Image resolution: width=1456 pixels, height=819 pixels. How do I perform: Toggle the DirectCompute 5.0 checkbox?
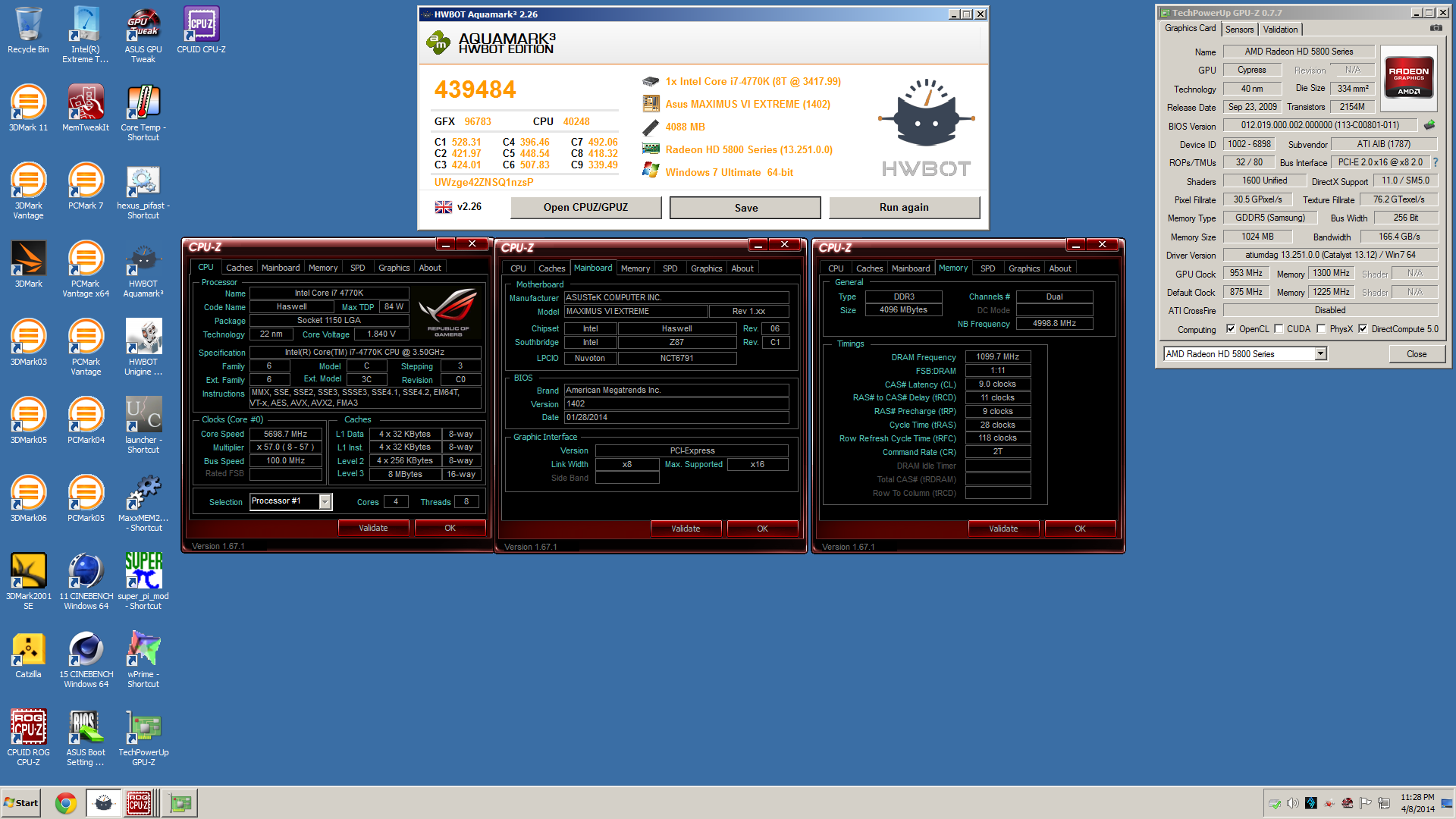pyautogui.click(x=1363, y=329)
